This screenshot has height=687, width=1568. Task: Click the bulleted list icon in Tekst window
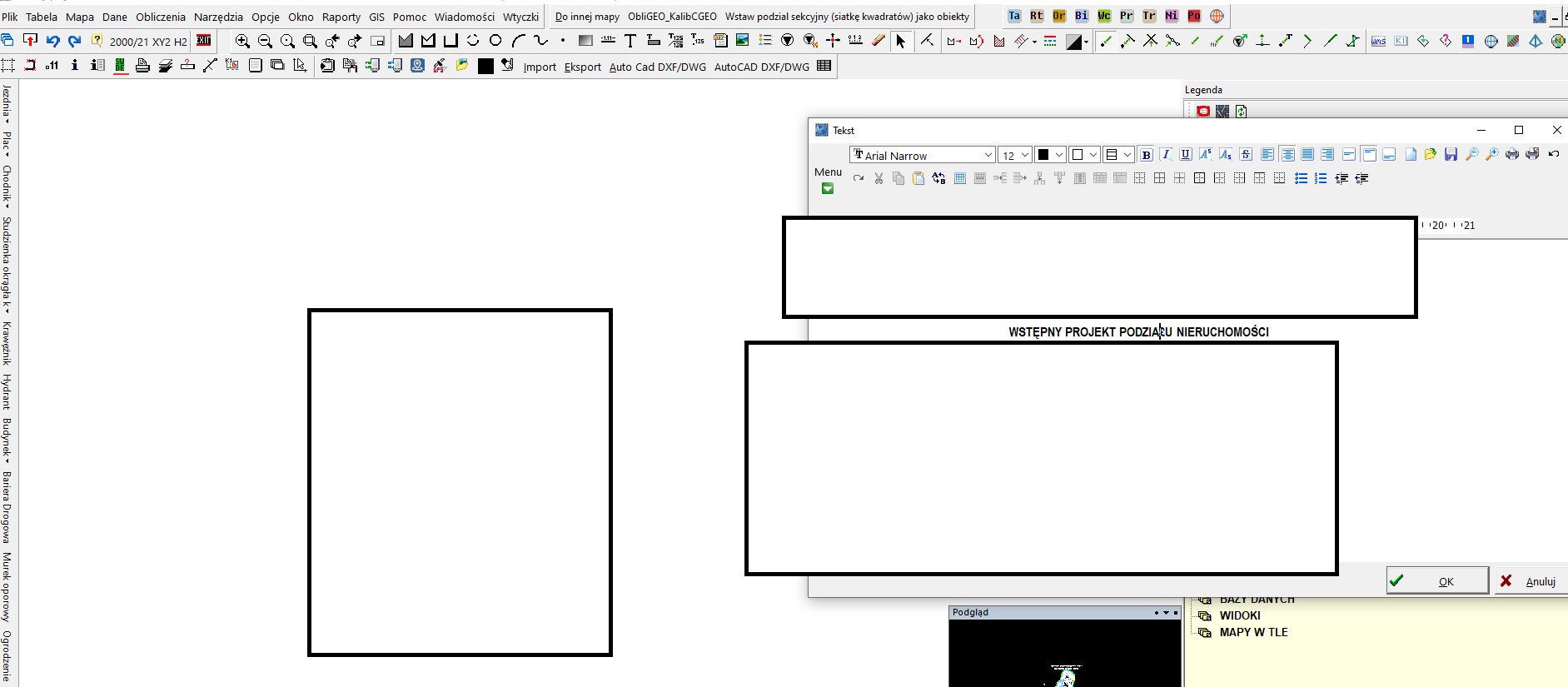click(1301, 178)
